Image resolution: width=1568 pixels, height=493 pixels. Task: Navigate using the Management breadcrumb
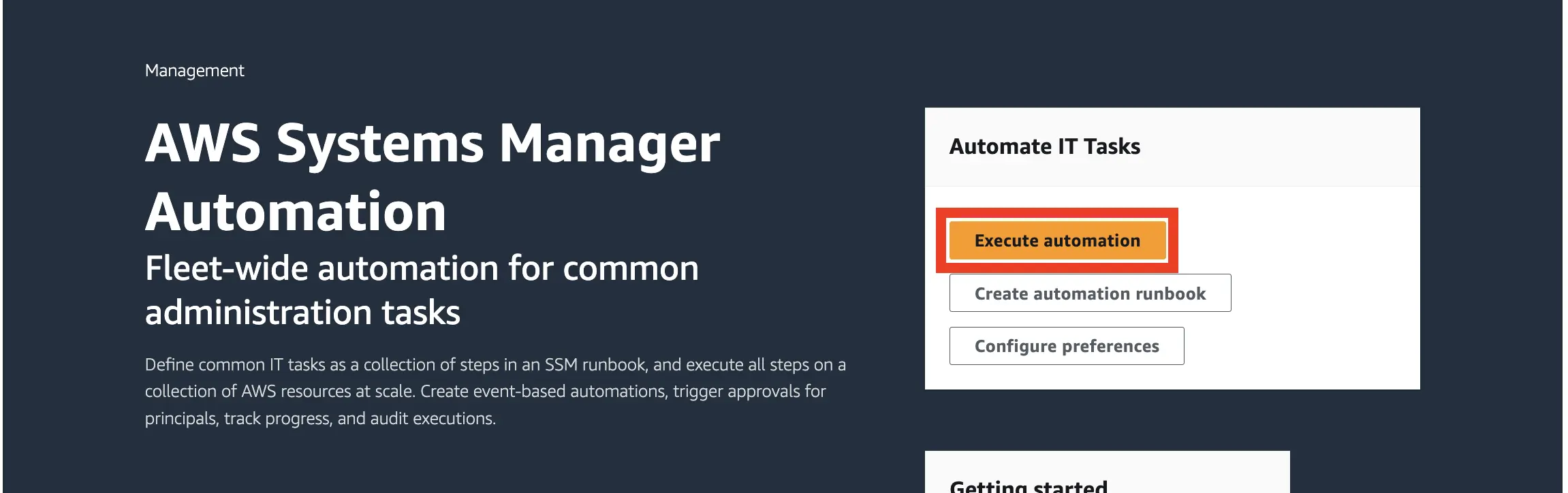tap(193, 70)
